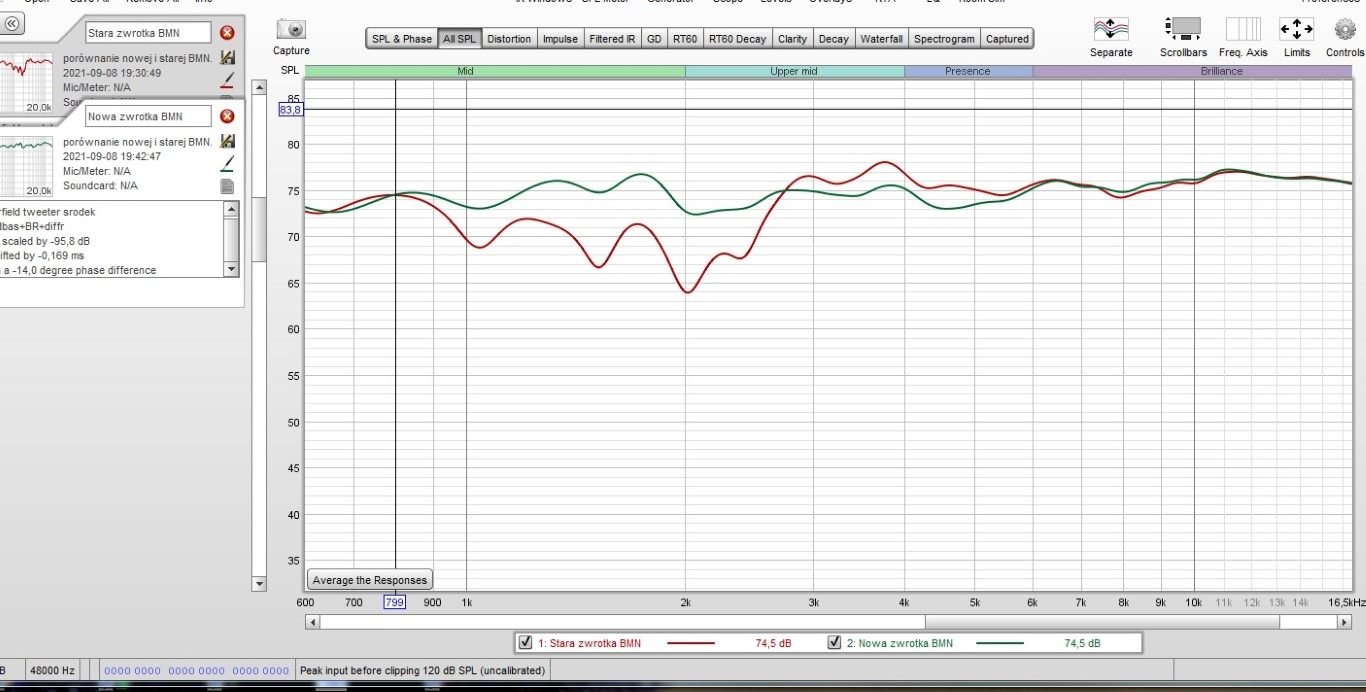
Task: Toggle Stara zwrotka BMN trace checkbox
Action: click(x=525, y=643)
